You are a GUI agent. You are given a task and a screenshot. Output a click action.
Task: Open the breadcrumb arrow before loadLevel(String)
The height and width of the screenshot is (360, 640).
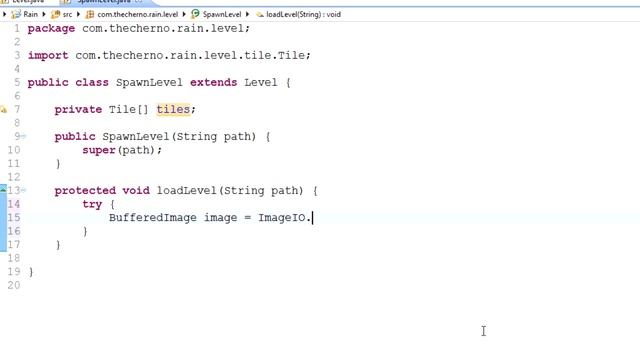pos(247,14)
